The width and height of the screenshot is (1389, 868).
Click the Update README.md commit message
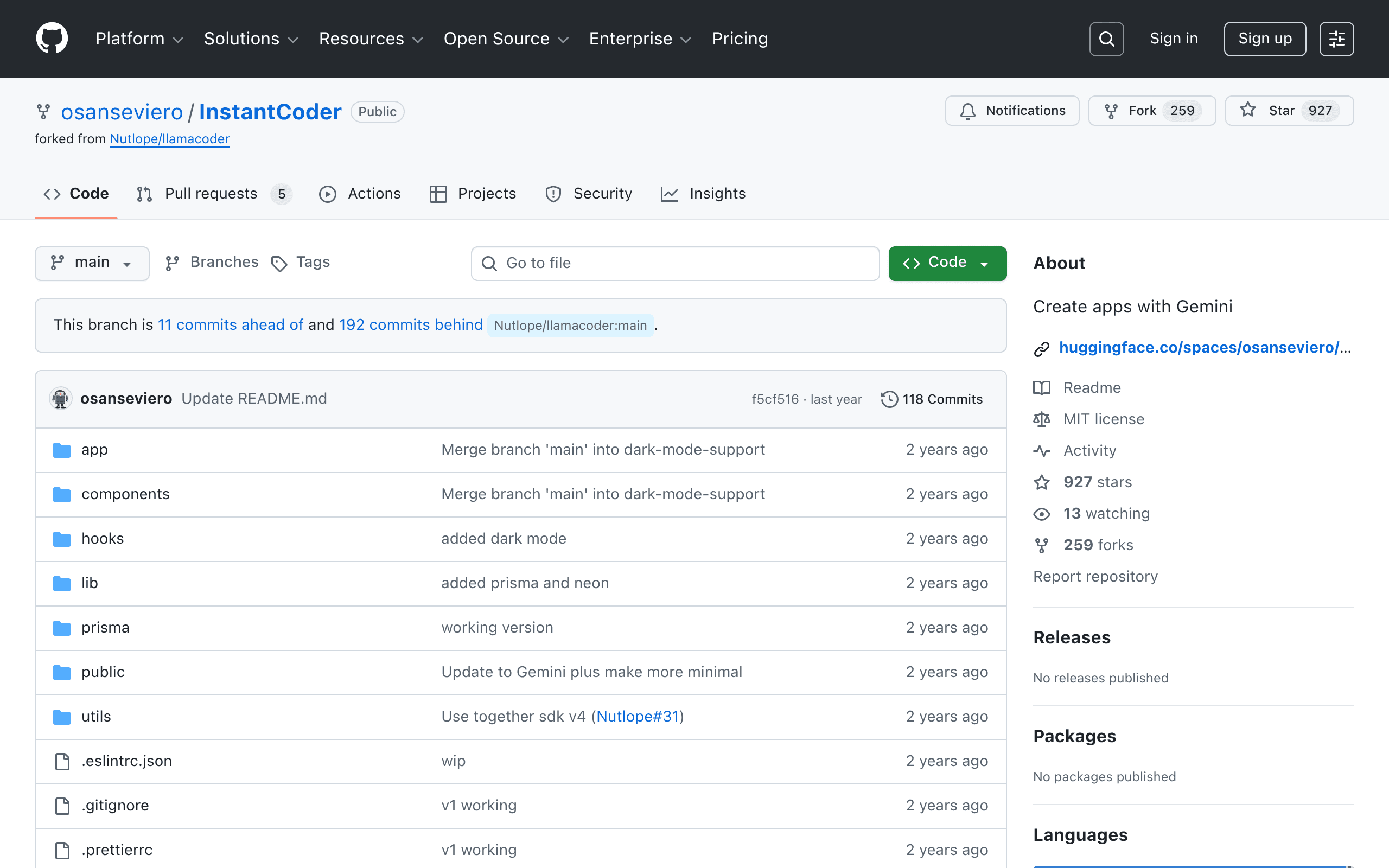254,398
